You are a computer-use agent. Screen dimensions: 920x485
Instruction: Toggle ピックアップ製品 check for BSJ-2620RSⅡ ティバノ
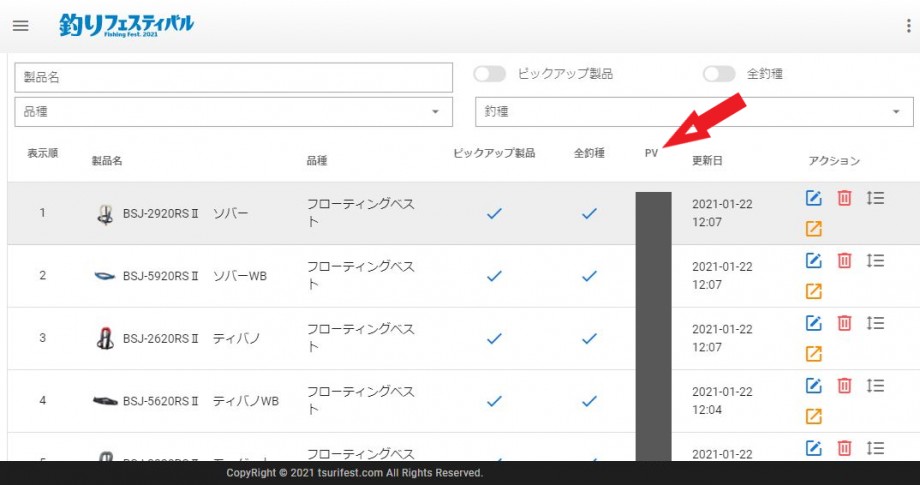494,338
